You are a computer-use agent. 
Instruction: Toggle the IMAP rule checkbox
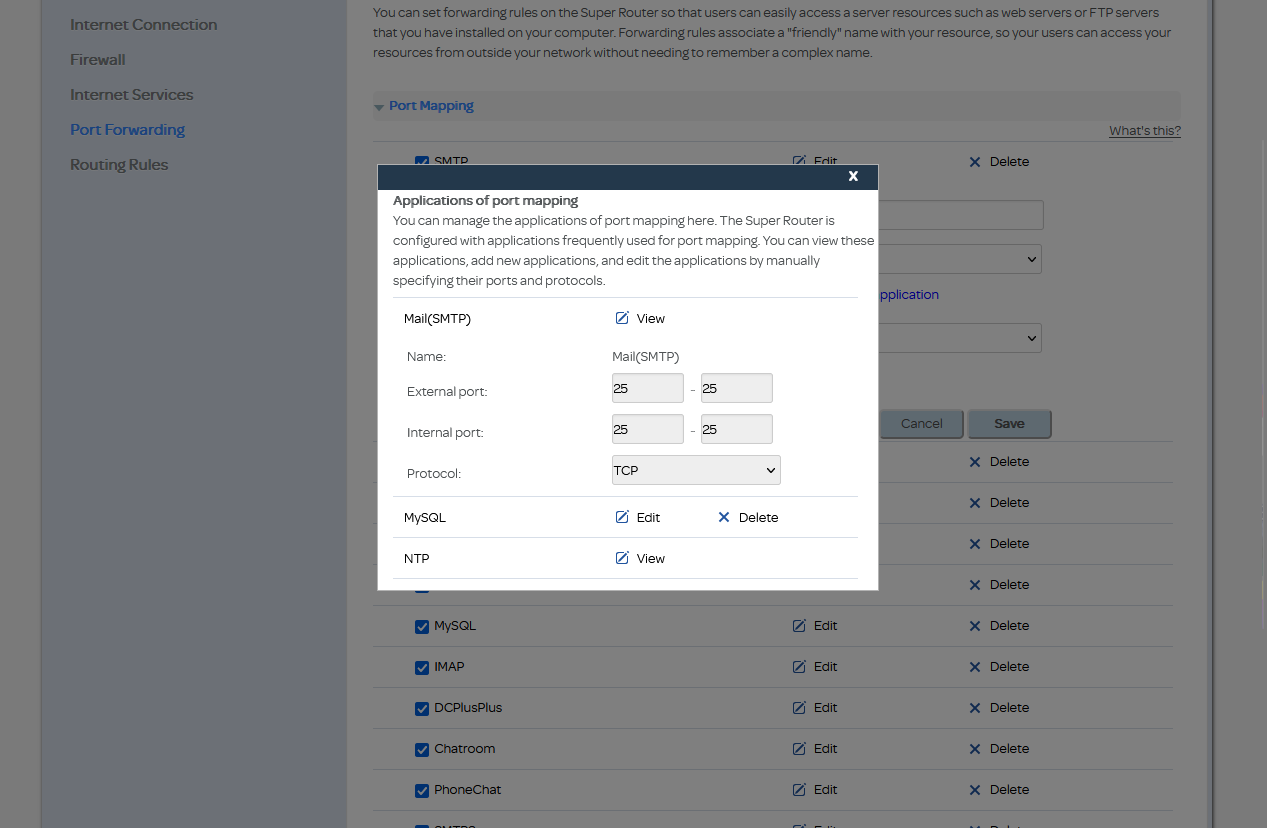pyautogui.click(x=422, y=668)
